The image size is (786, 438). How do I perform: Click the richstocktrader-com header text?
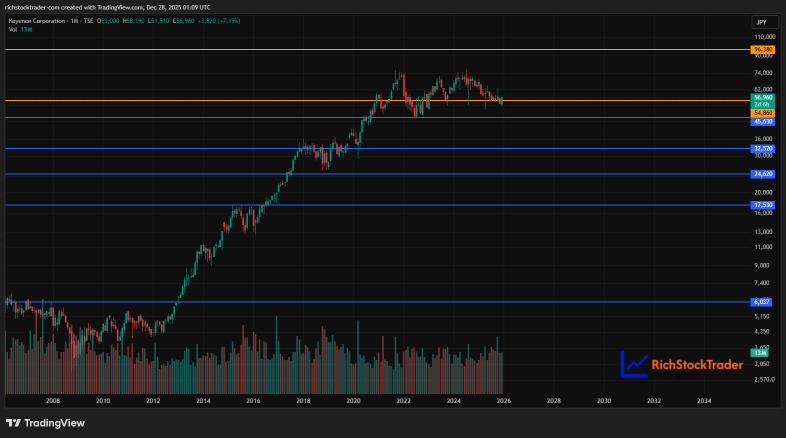[32, 8]
